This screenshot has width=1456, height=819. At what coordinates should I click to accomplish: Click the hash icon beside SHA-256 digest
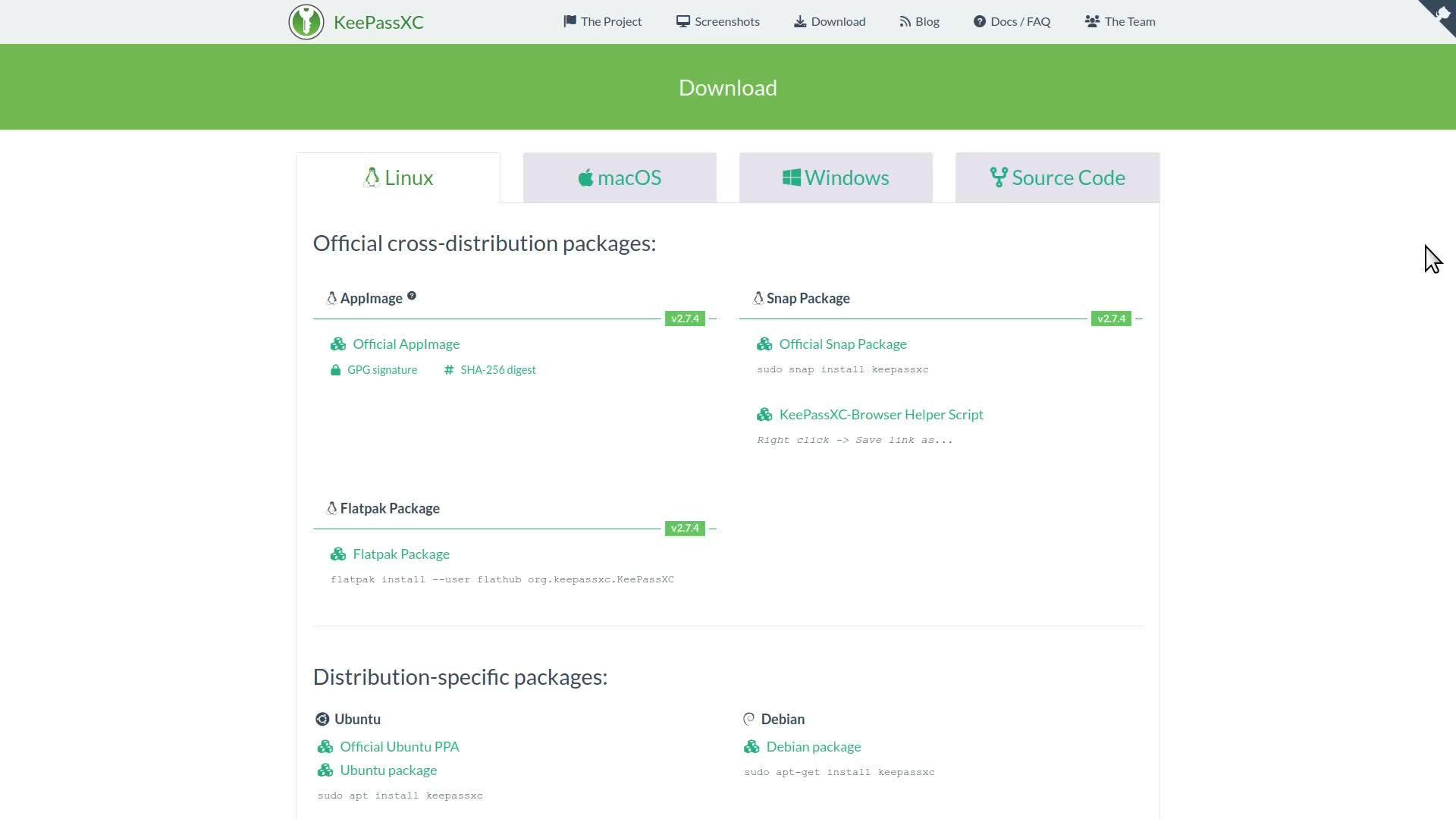tap(449, 370)
